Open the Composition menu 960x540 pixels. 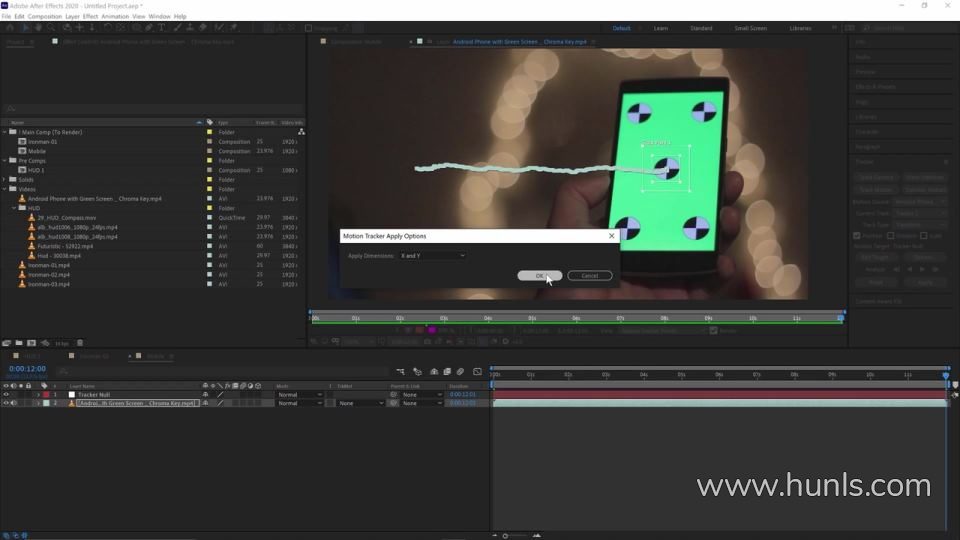click(44, 17)
